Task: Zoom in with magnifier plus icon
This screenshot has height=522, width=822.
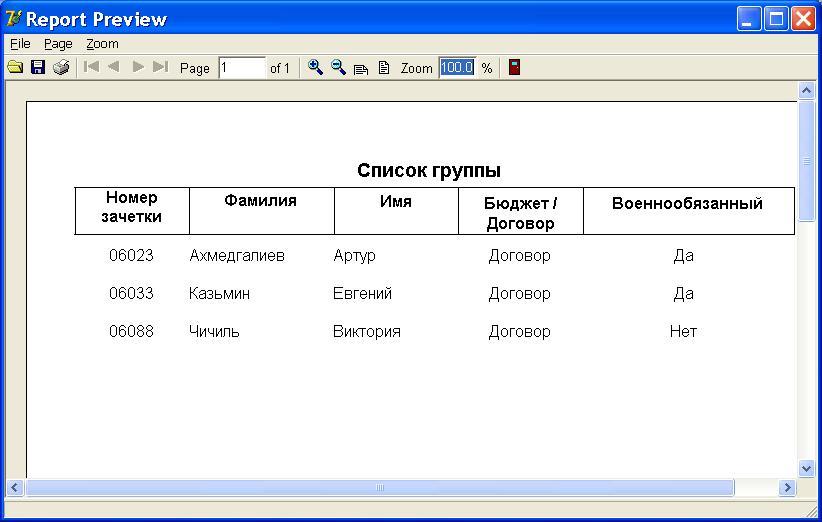Action: coord(315,67)
